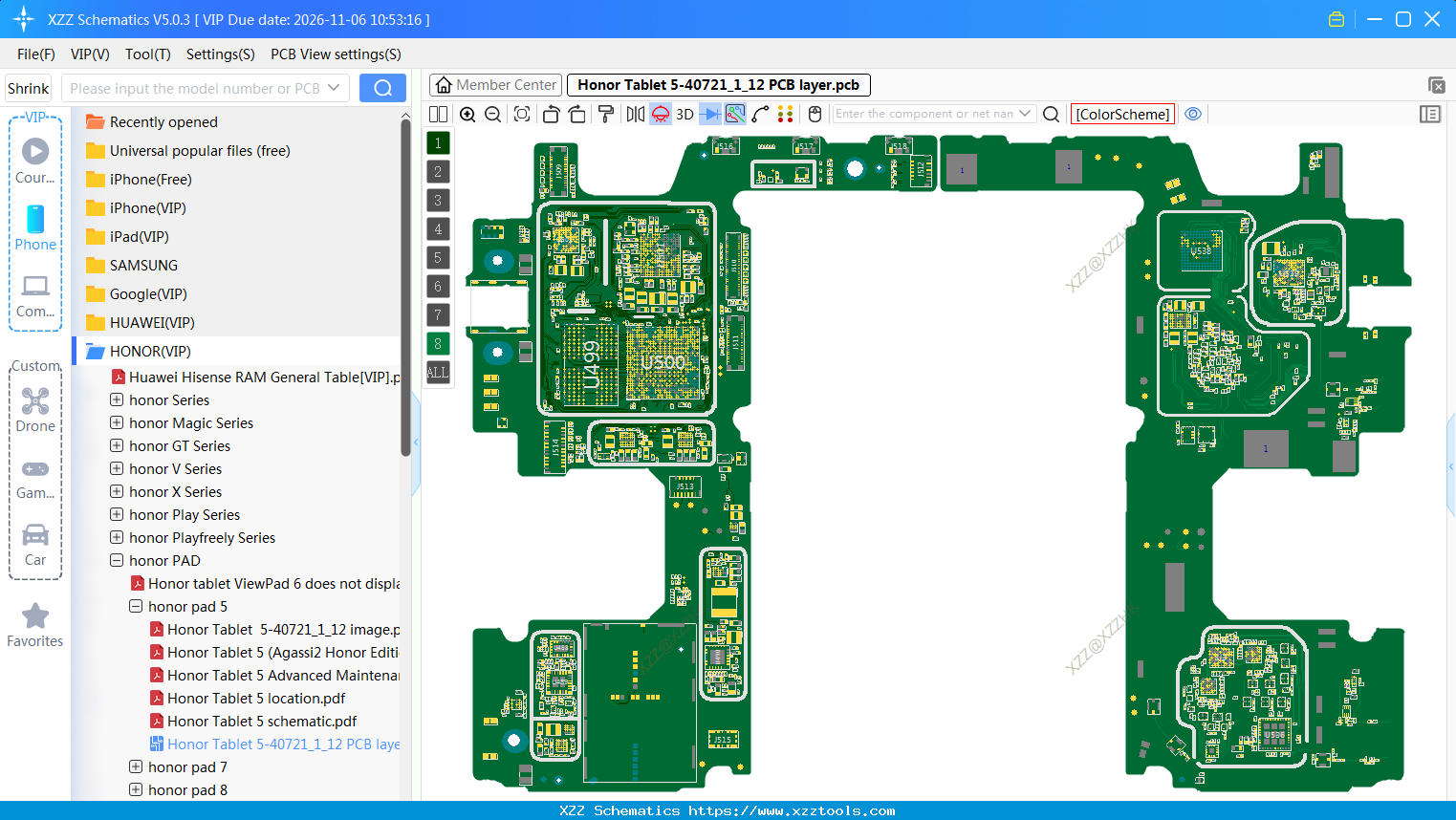Open the Tool menu

tap(147, 54)
